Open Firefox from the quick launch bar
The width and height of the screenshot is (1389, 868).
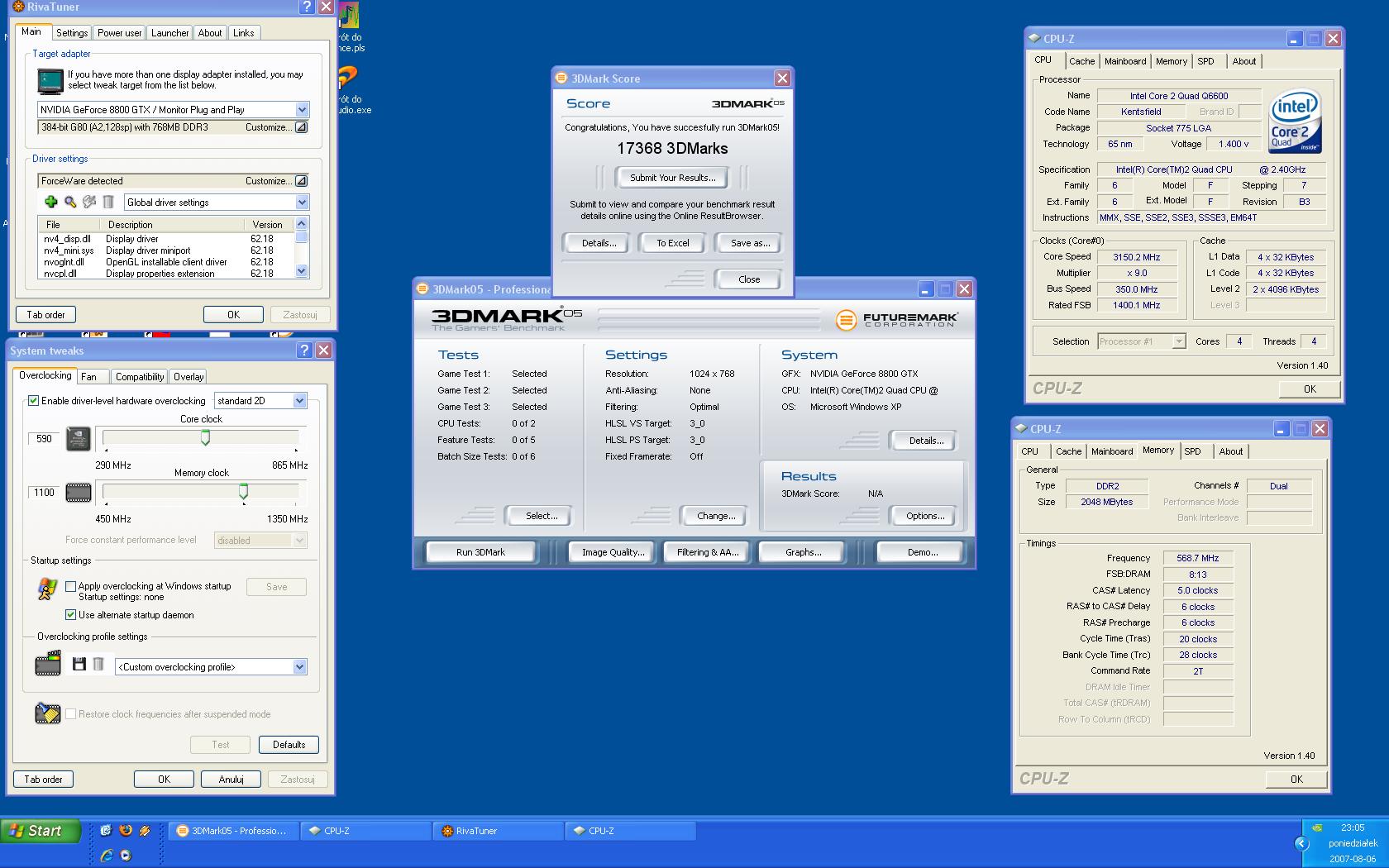126,831
